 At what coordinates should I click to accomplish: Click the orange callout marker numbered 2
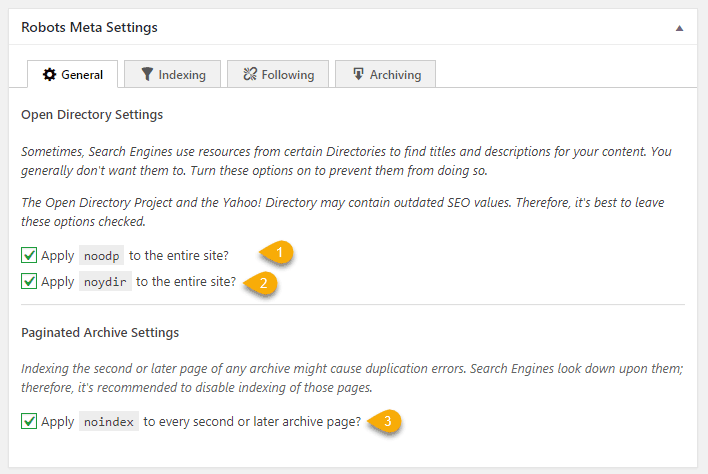(x=261, y=282)
